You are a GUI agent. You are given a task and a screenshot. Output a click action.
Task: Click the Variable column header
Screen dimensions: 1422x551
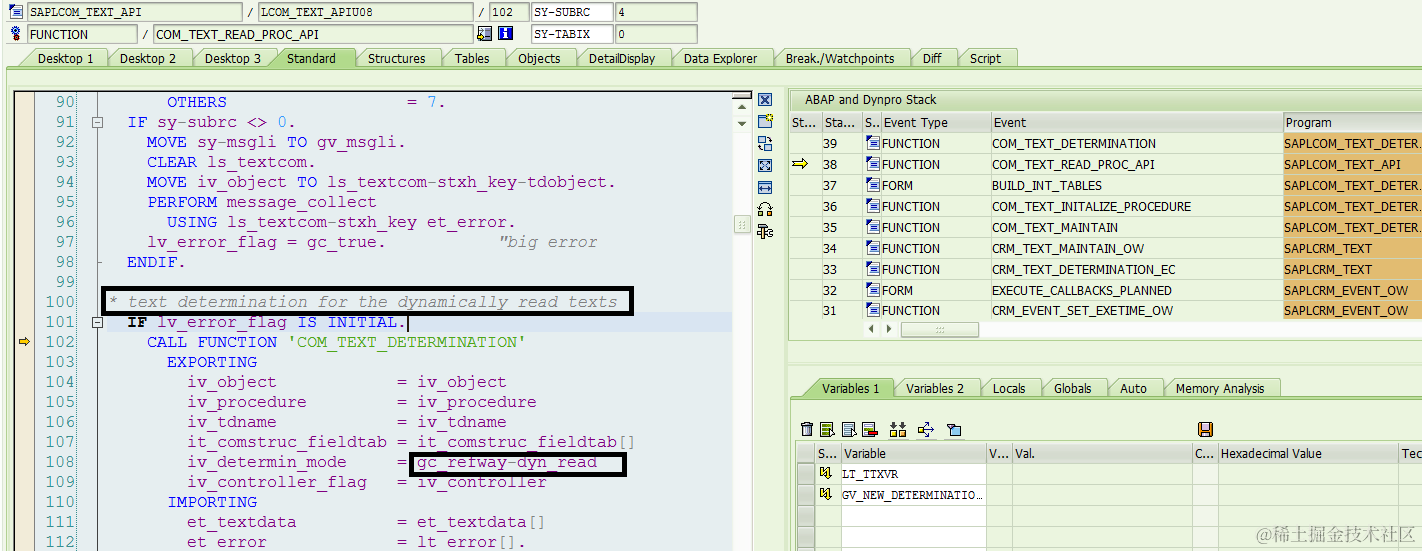pyautogui.click(x=913, y=453)
